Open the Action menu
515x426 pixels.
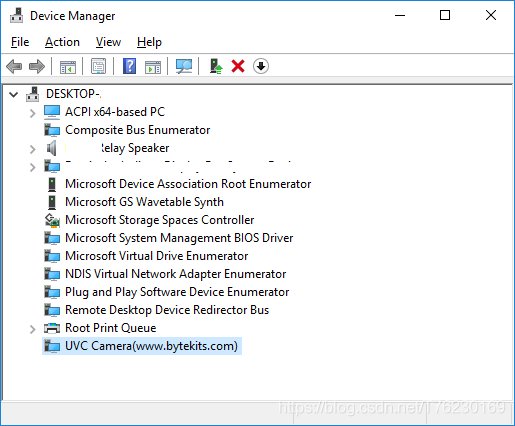[62, 42]
